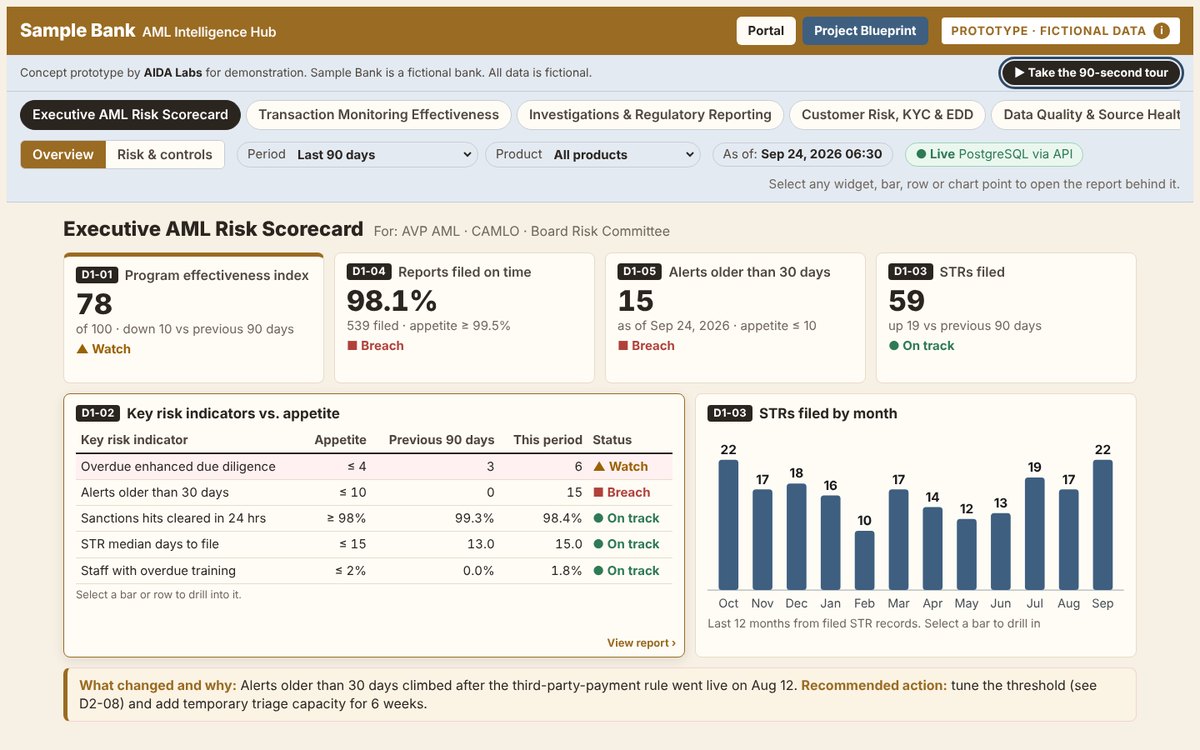Click the Watch triangle icon in the D1-01 card
Viewport: 1200px width, 750px height.
(x=82, y=349)
